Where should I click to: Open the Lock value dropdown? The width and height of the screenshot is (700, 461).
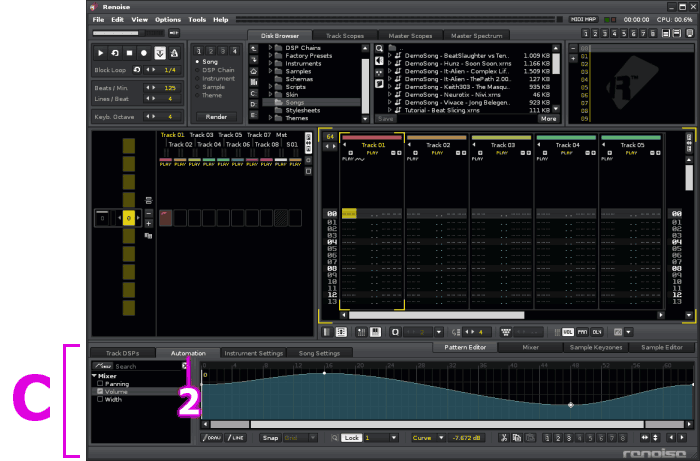[x=394, y=438]
